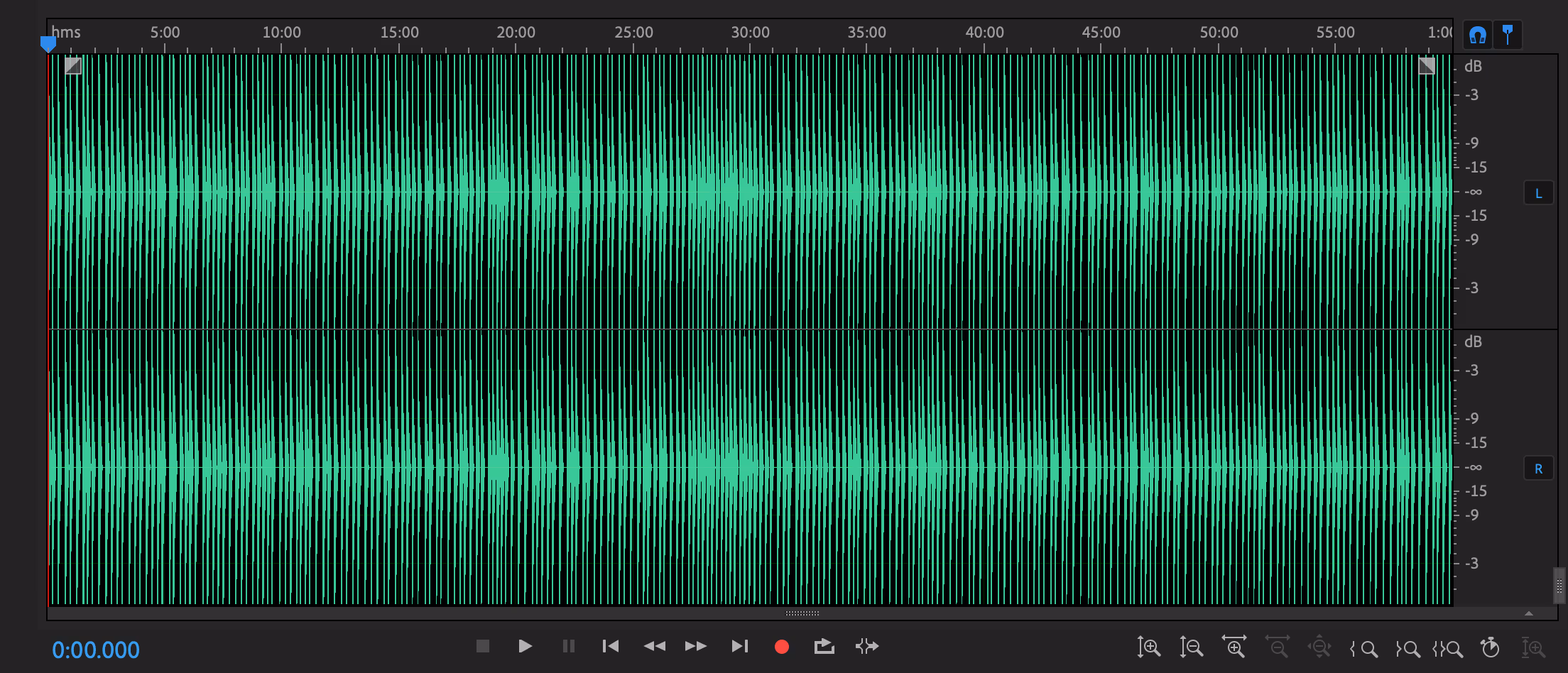This screenshot has width=1568, height=673.
Task: Click the 0:00.000 timecode display
Action: [96, 650]
